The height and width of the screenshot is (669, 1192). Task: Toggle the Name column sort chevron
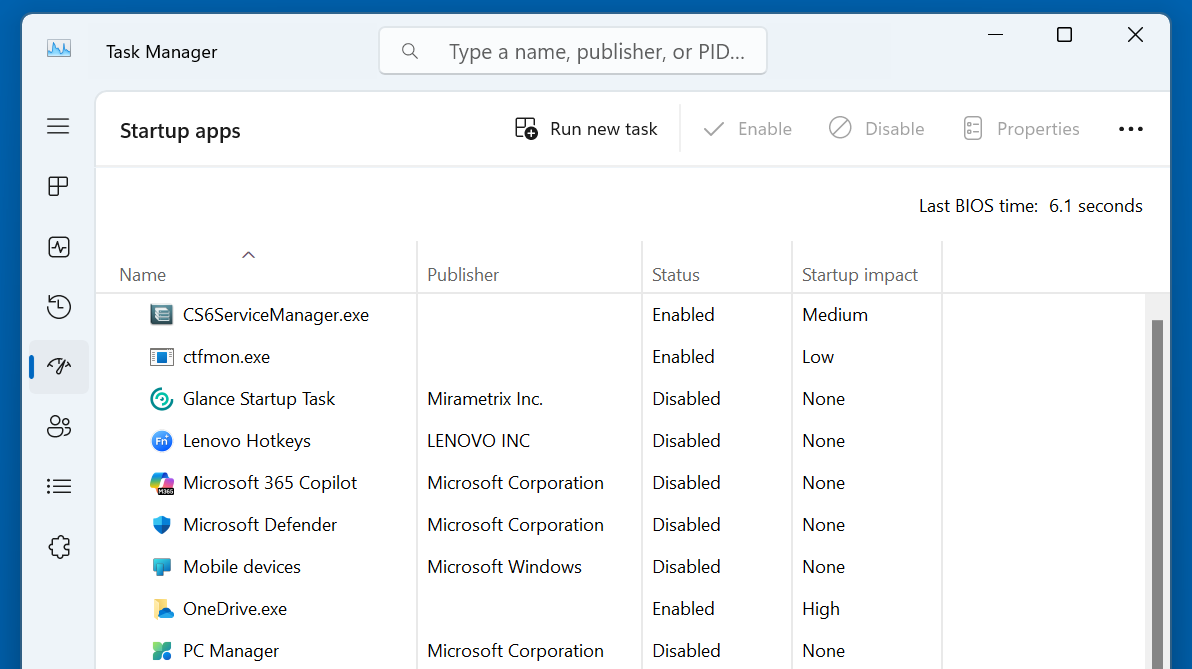pyautogui.click(x=248, y=254)
